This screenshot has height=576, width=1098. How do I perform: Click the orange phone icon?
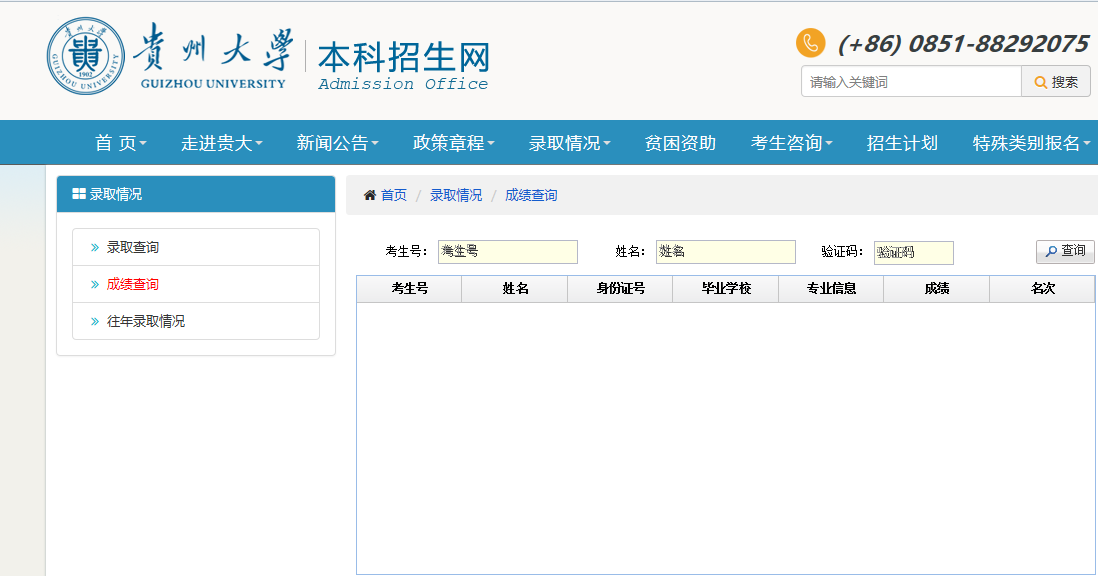[810, 43]
